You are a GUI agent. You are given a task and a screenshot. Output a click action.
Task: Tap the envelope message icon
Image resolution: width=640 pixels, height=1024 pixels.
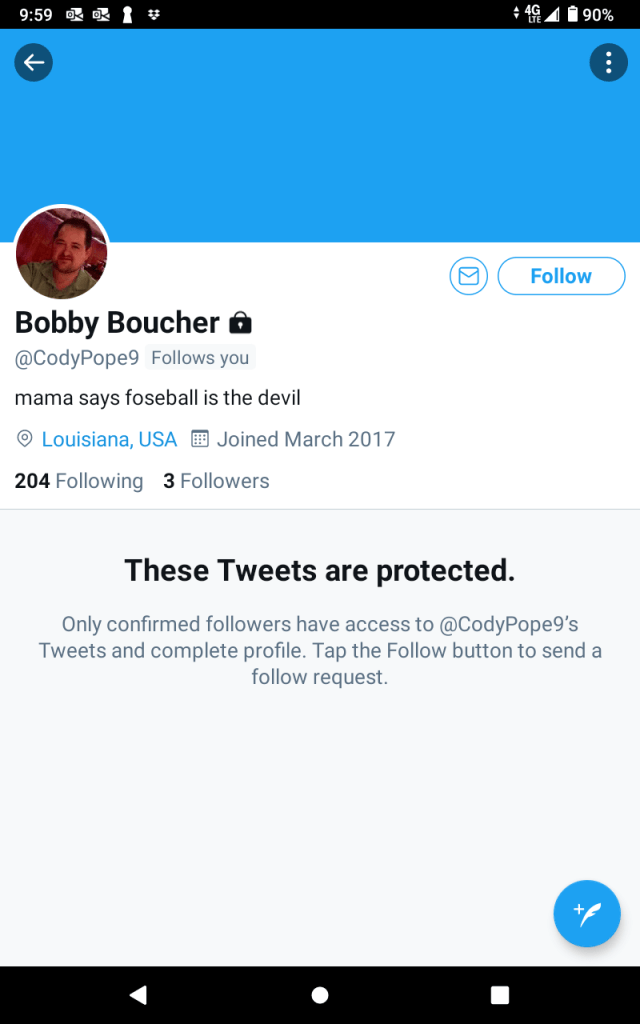point(468,276)
